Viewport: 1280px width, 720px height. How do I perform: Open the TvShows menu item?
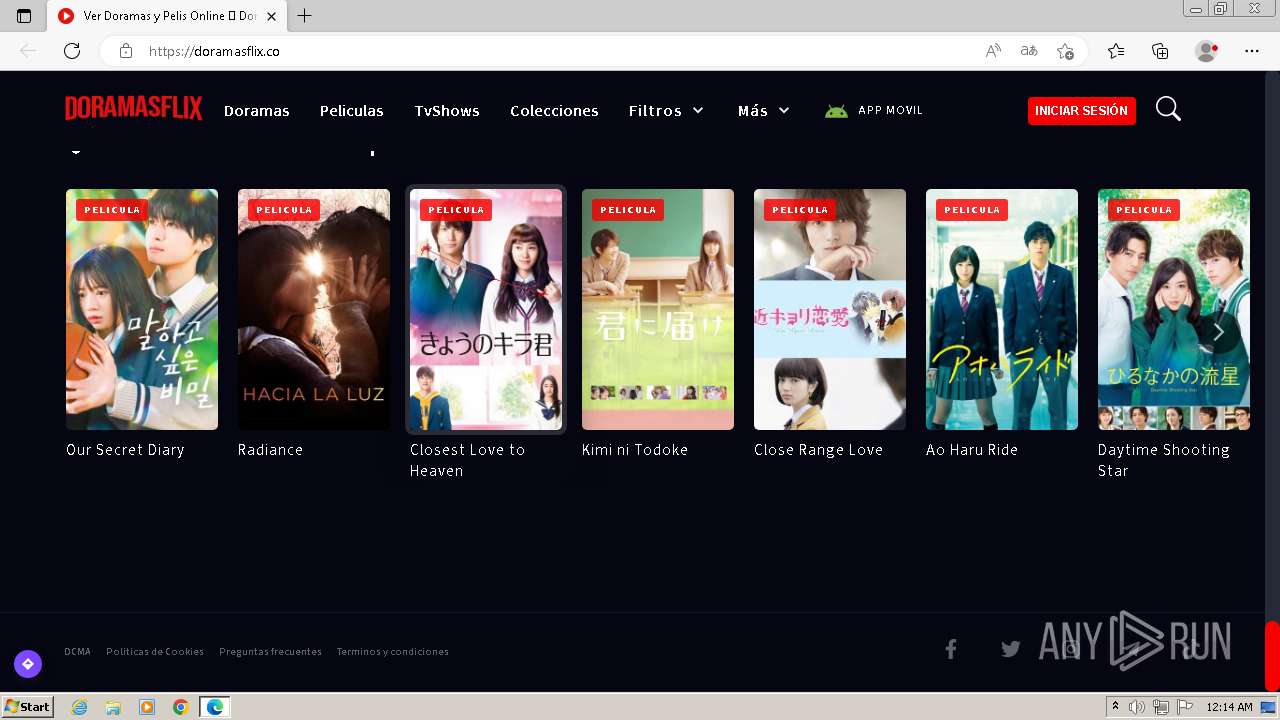447,111
